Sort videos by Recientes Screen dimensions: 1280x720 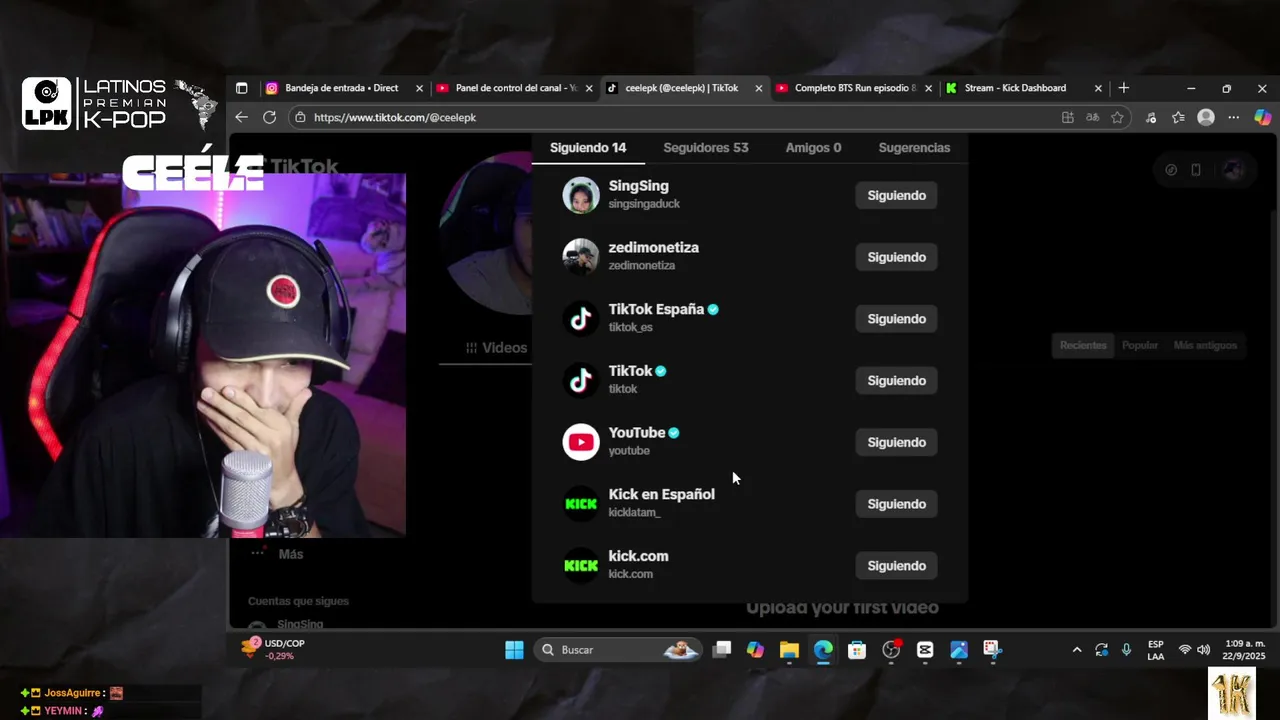click(1083, 345)
